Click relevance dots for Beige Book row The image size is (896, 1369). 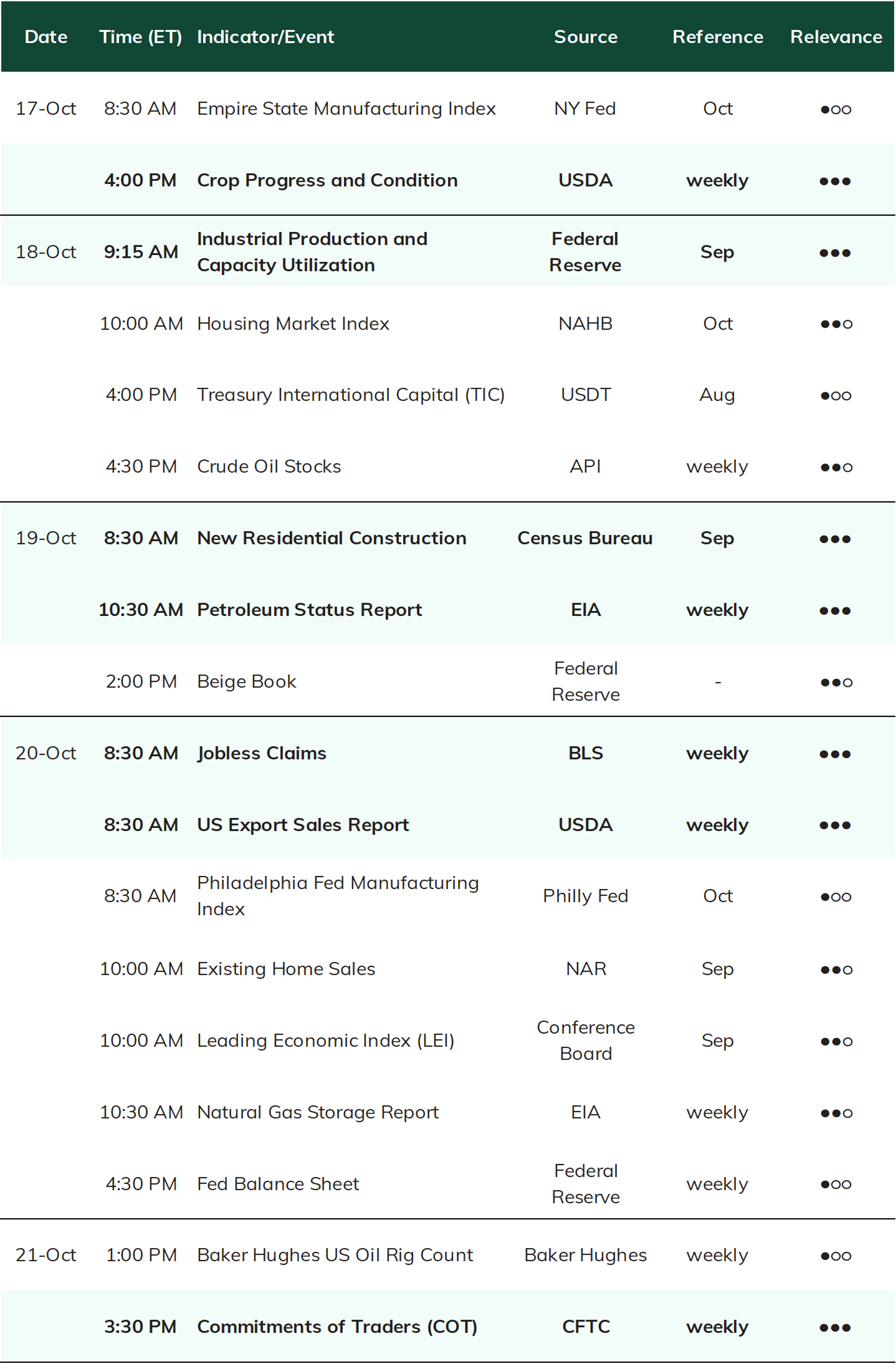(836, 683)
